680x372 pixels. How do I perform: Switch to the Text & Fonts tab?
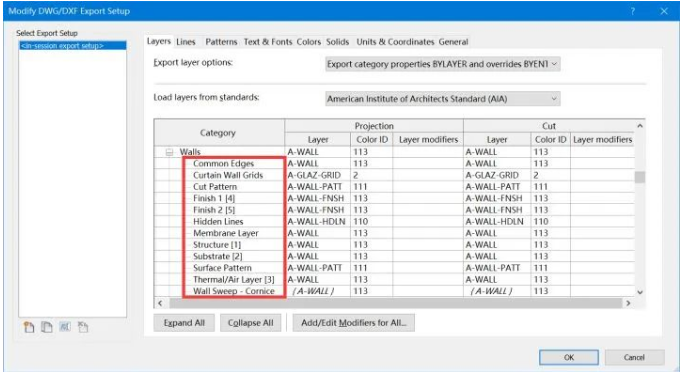[268, 42]
